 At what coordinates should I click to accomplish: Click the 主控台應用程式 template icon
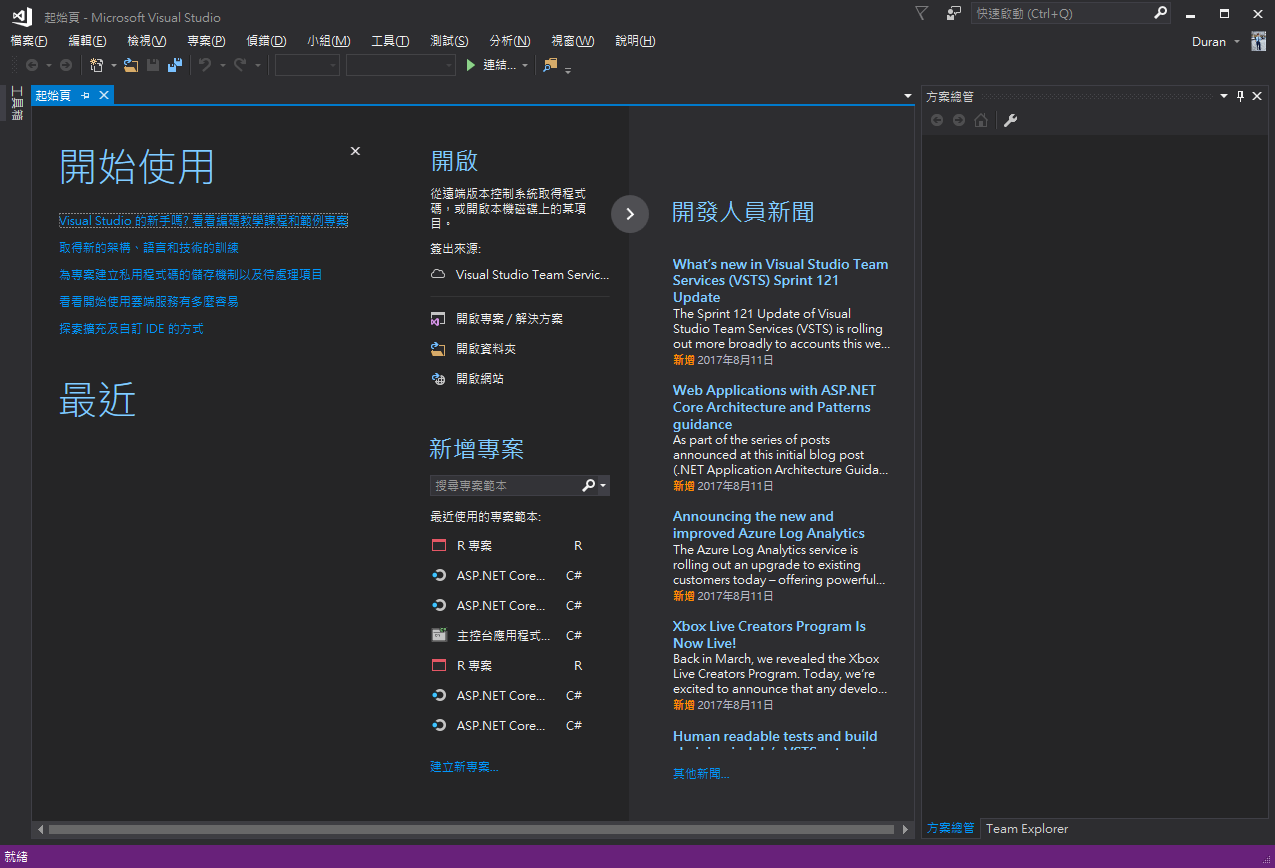(438, 635)
